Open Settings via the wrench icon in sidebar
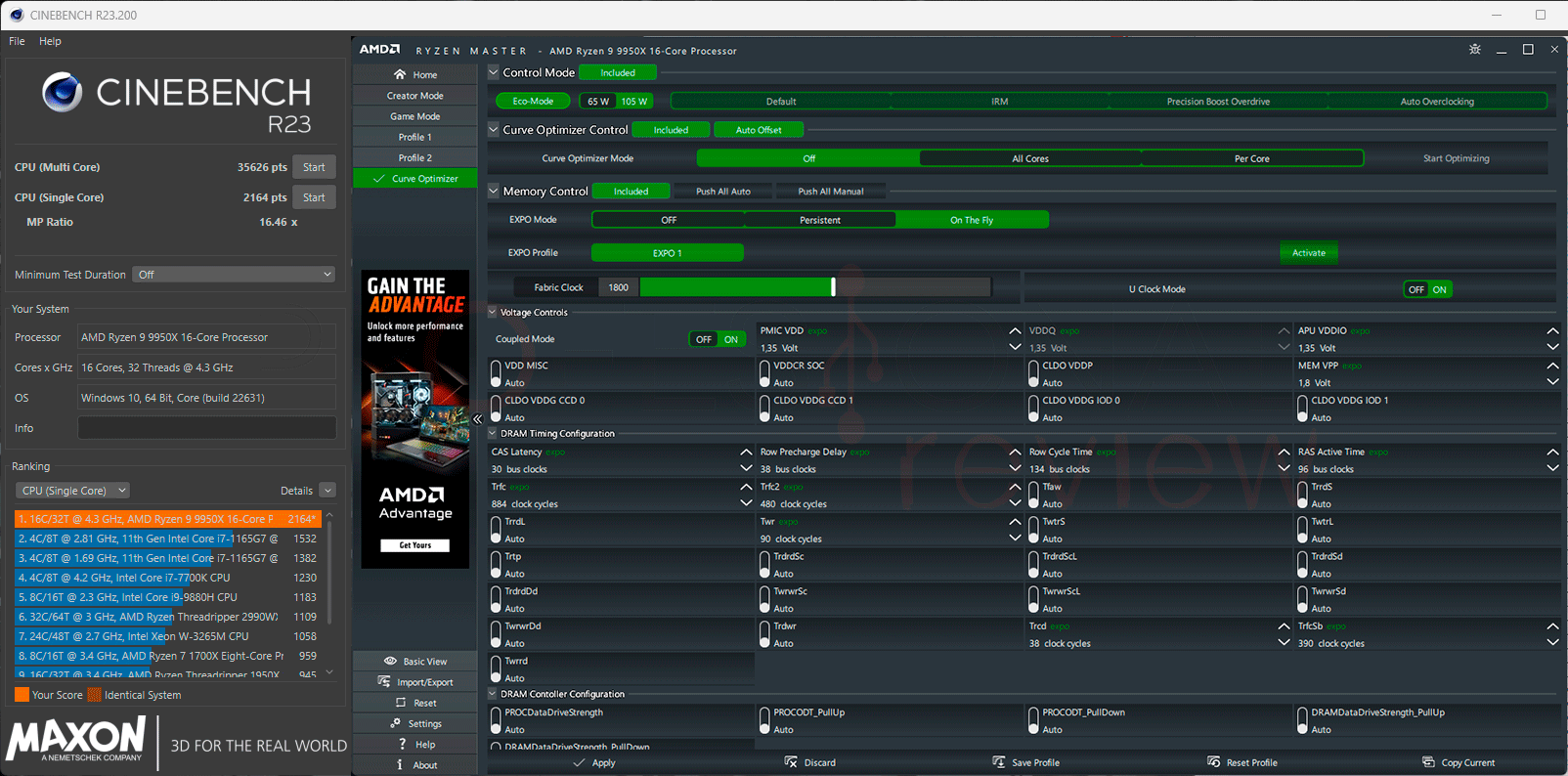 coord(395,723)
